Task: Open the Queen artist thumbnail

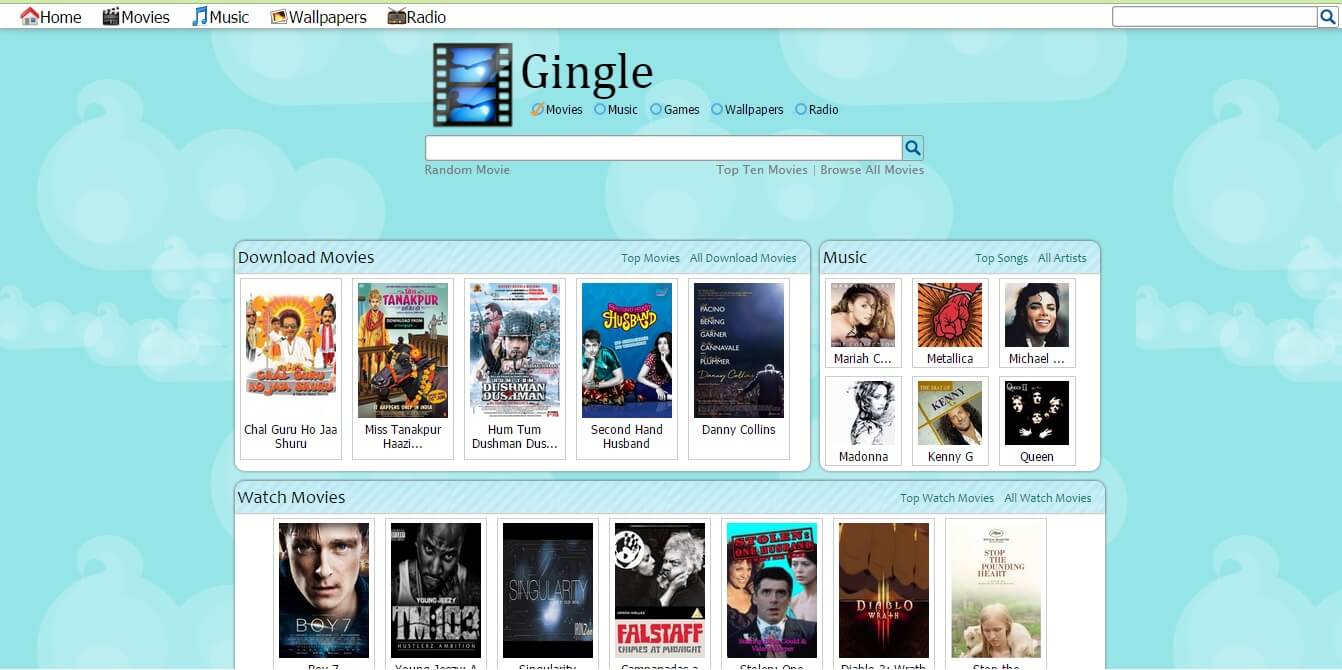Action: coord(1037,413)
